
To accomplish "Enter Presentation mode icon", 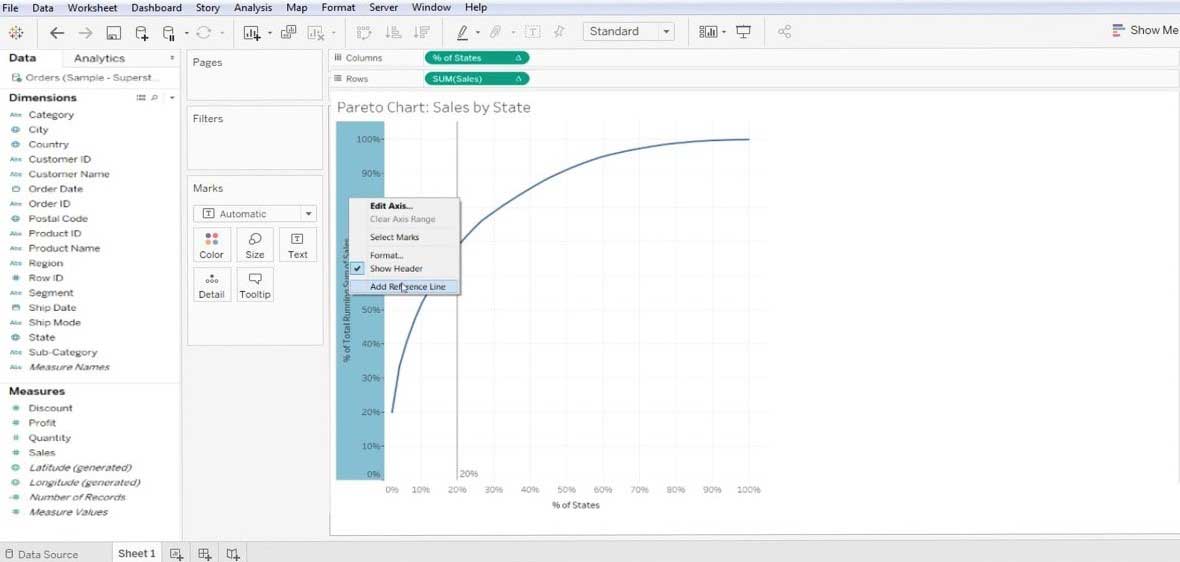I will point(744,32).
